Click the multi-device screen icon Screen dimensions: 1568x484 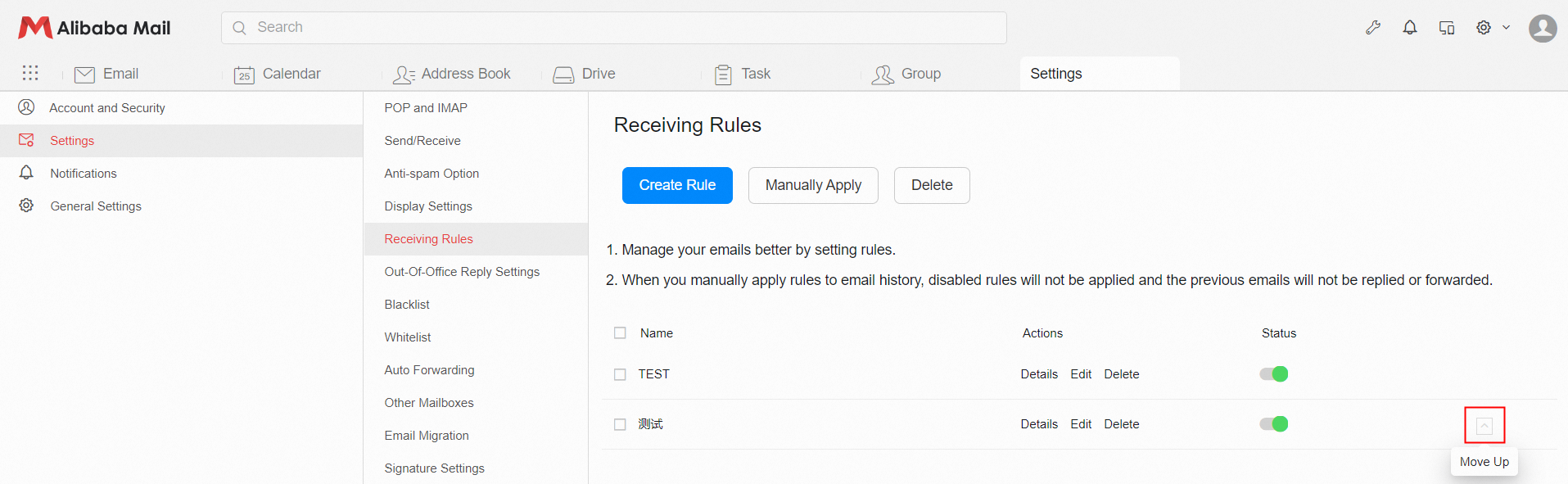pyautogui.click(x=1447, y=28)
